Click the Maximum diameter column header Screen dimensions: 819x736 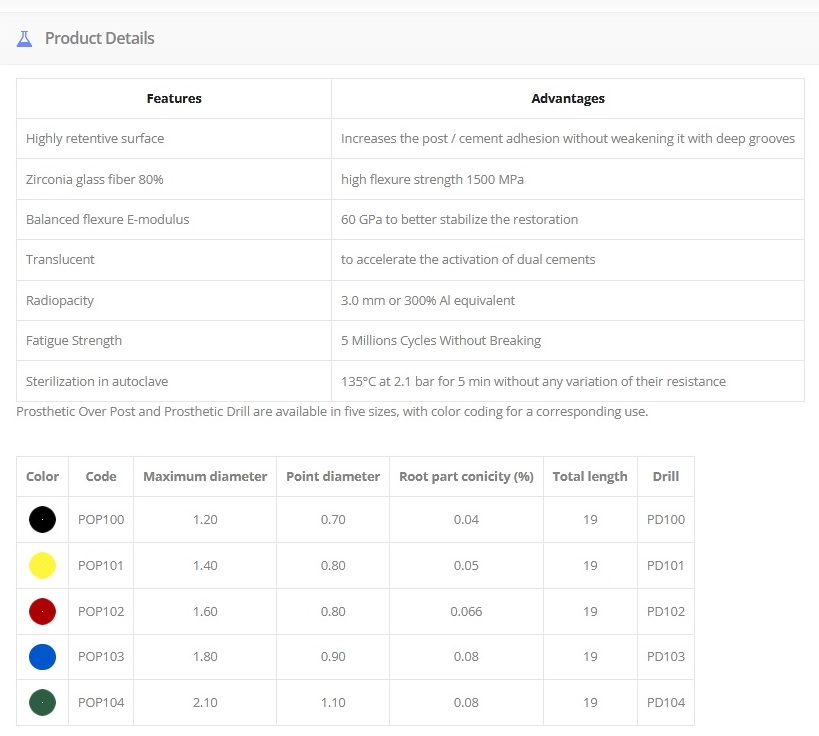[205, 476]
